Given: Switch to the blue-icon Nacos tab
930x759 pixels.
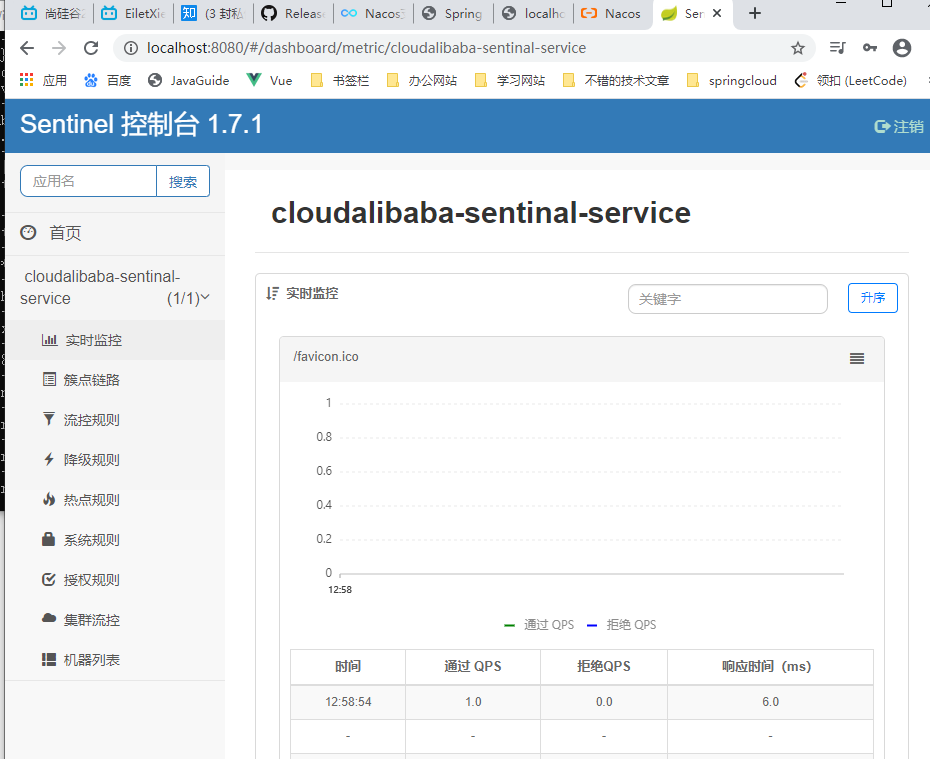Looking at the screenshot, I should (374, 13).
